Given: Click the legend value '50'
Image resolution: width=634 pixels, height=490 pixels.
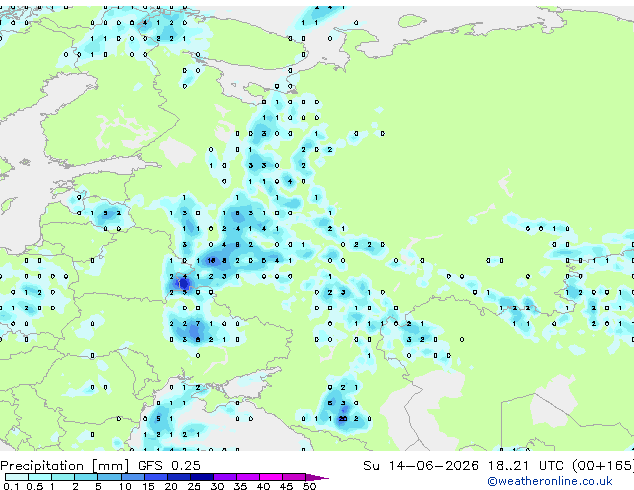Looking at the screenshot, I should coord(310,486).
